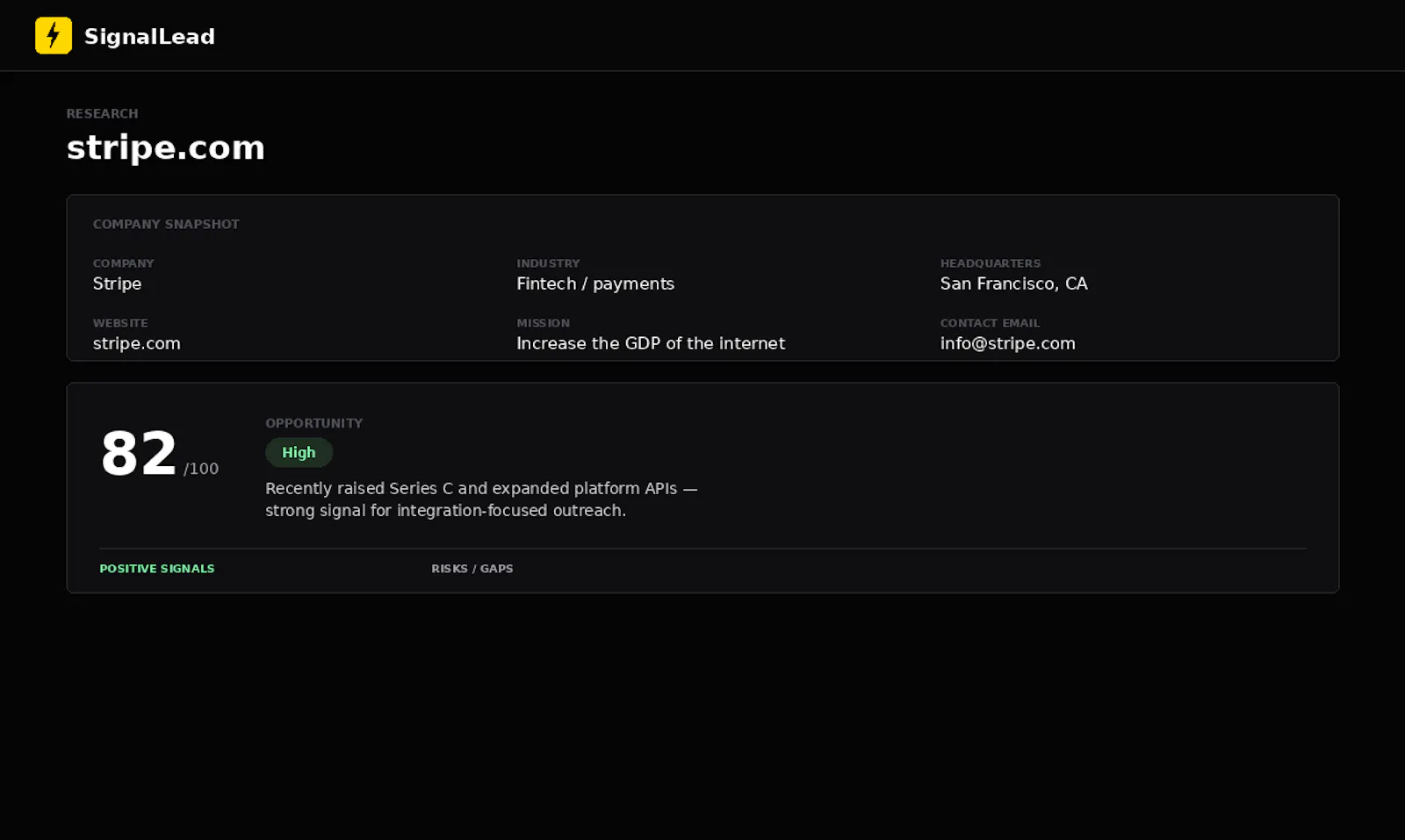The height and width of the screenshot is (840, 1405).
Task: Select the industry value Fintech / payments
Action: (595, 284)
